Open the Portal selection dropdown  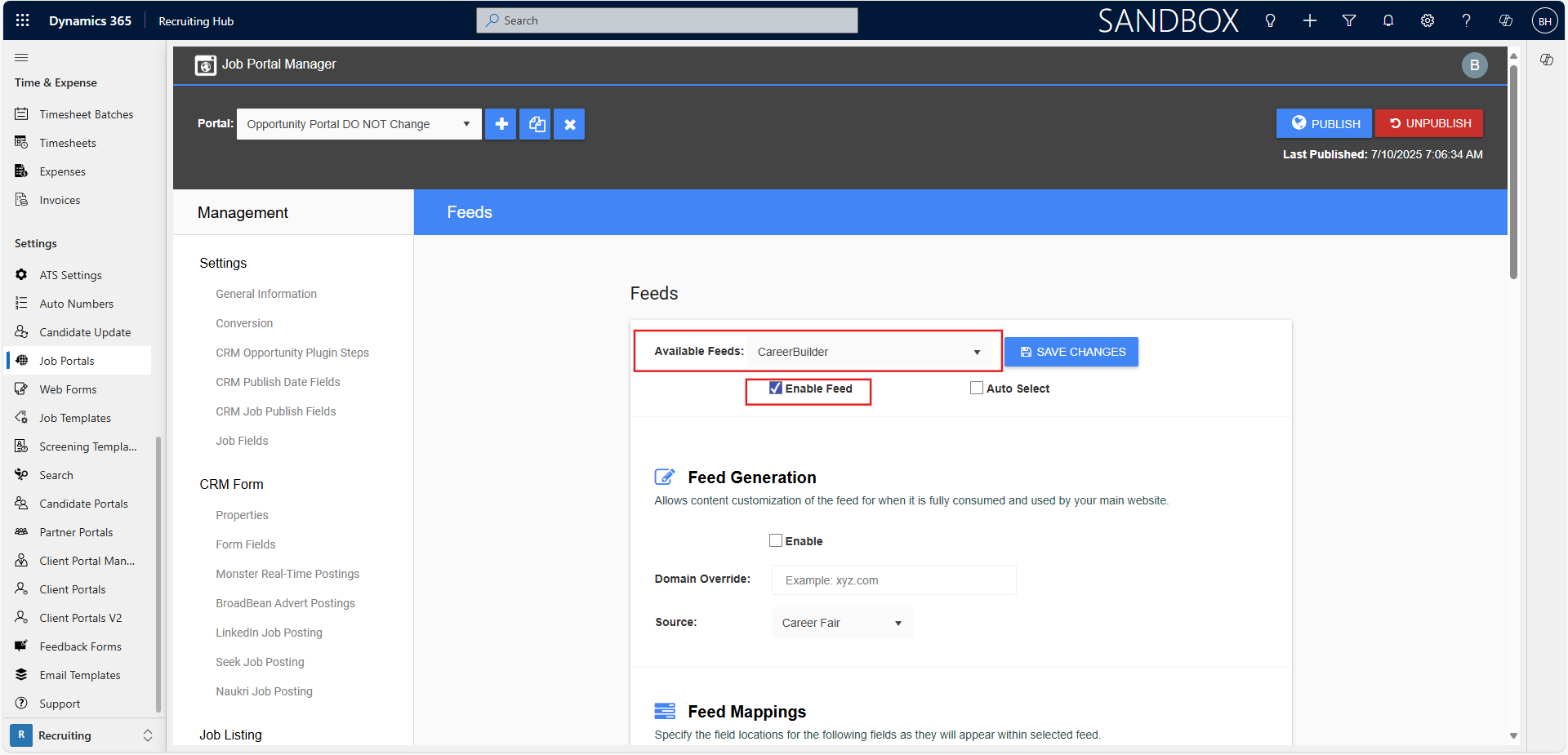tap(359, 124)
